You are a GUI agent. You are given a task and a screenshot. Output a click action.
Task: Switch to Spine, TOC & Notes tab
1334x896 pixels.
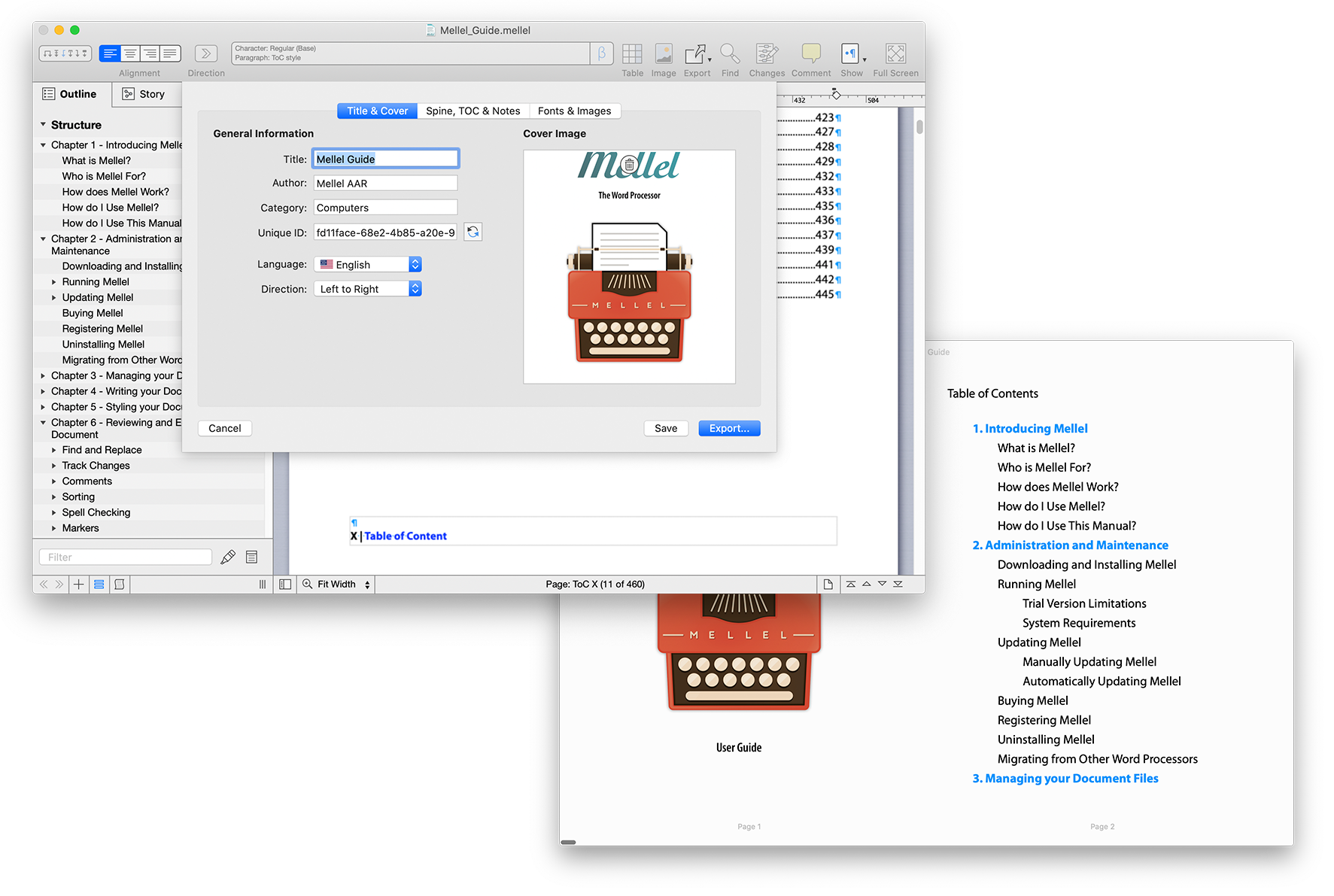pos(473,111)
